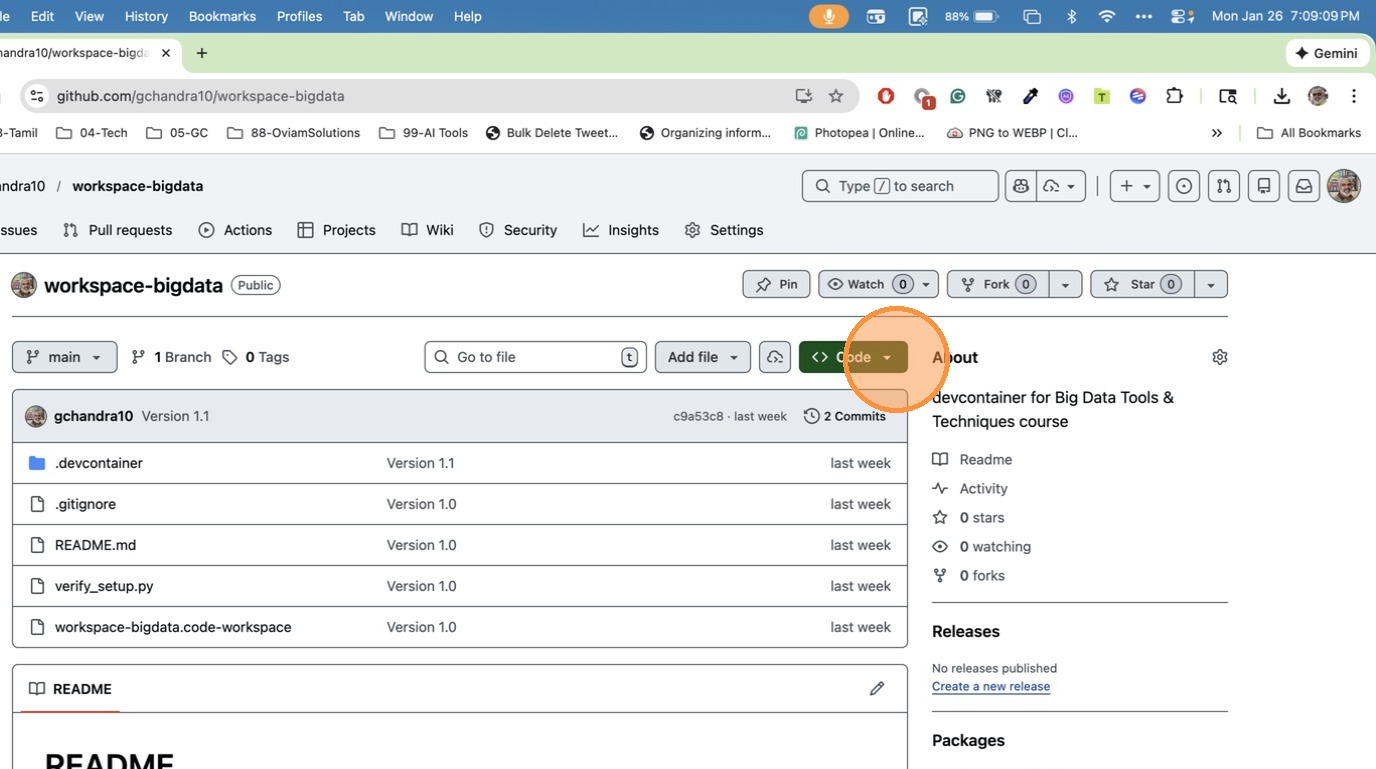Click the Create a new release link
The width and height of the screenshot is (1376, 769).
990,686
